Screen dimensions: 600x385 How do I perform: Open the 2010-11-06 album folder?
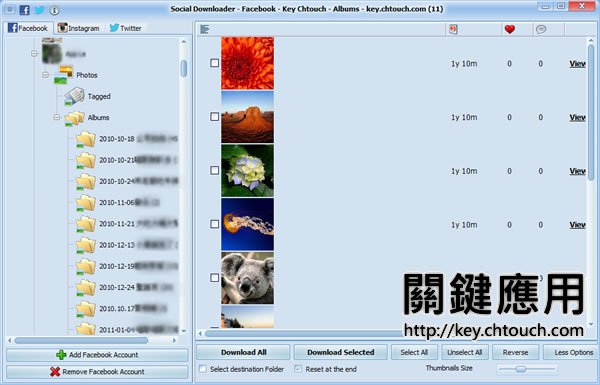click(86, 203)
